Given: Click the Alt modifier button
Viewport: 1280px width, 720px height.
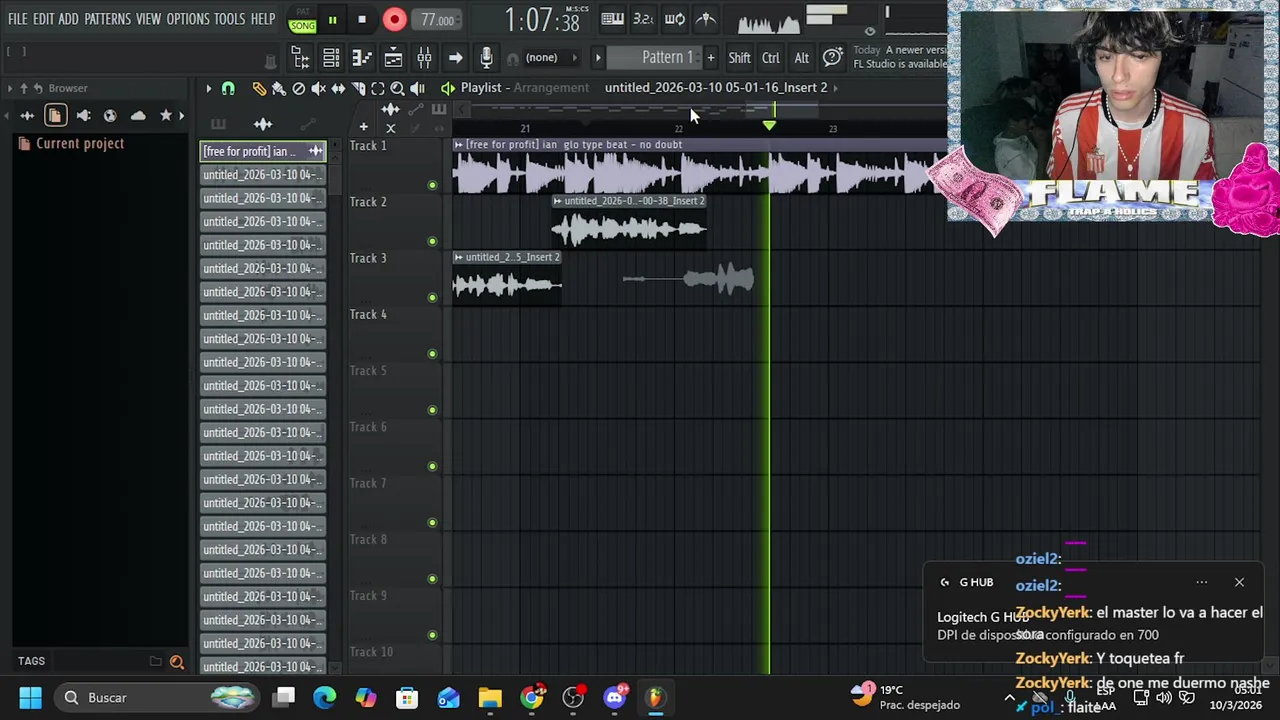Looking at the screenshot, I should tap(802, 58).
